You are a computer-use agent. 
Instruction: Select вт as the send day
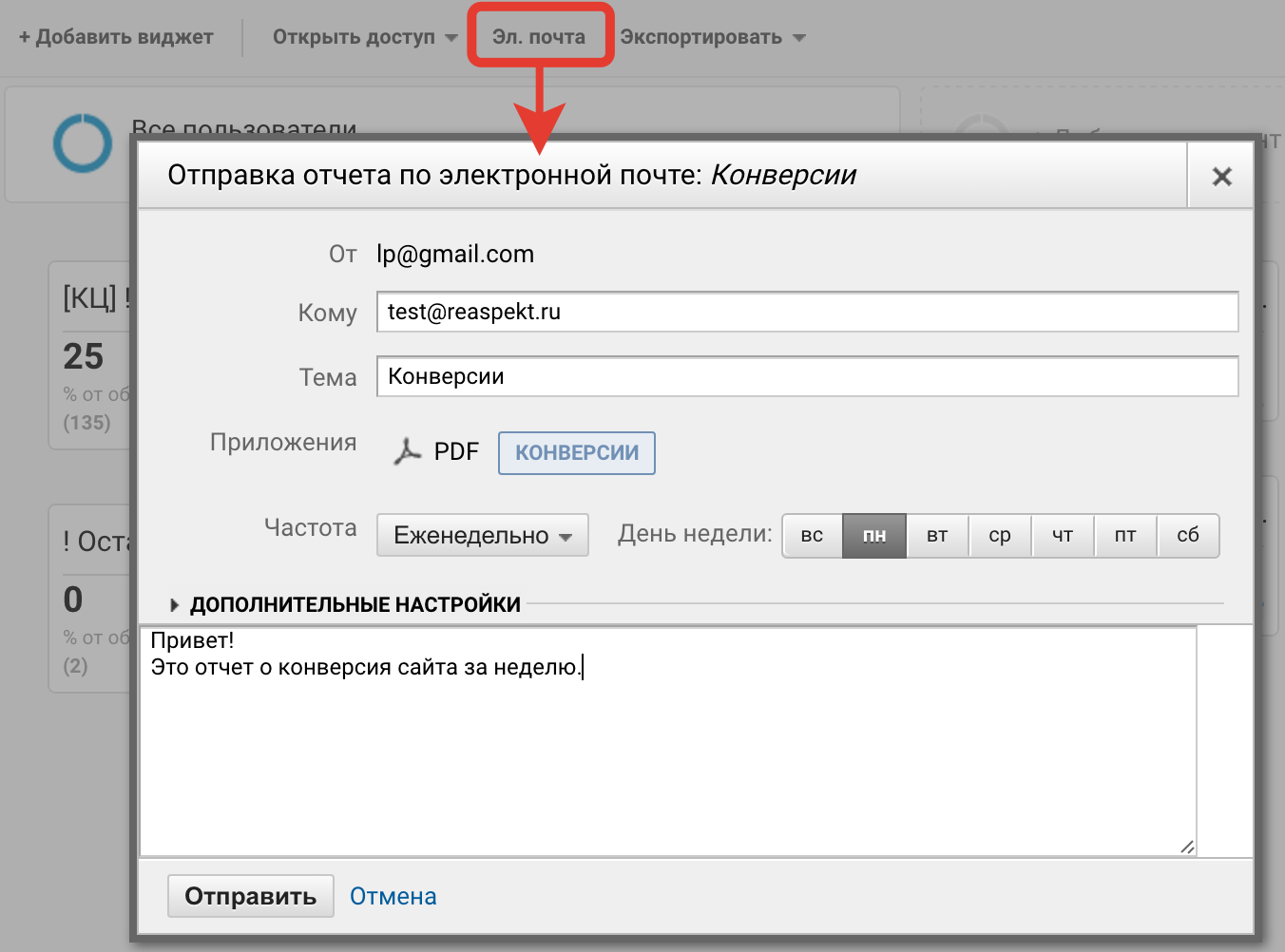coord(937,535)
